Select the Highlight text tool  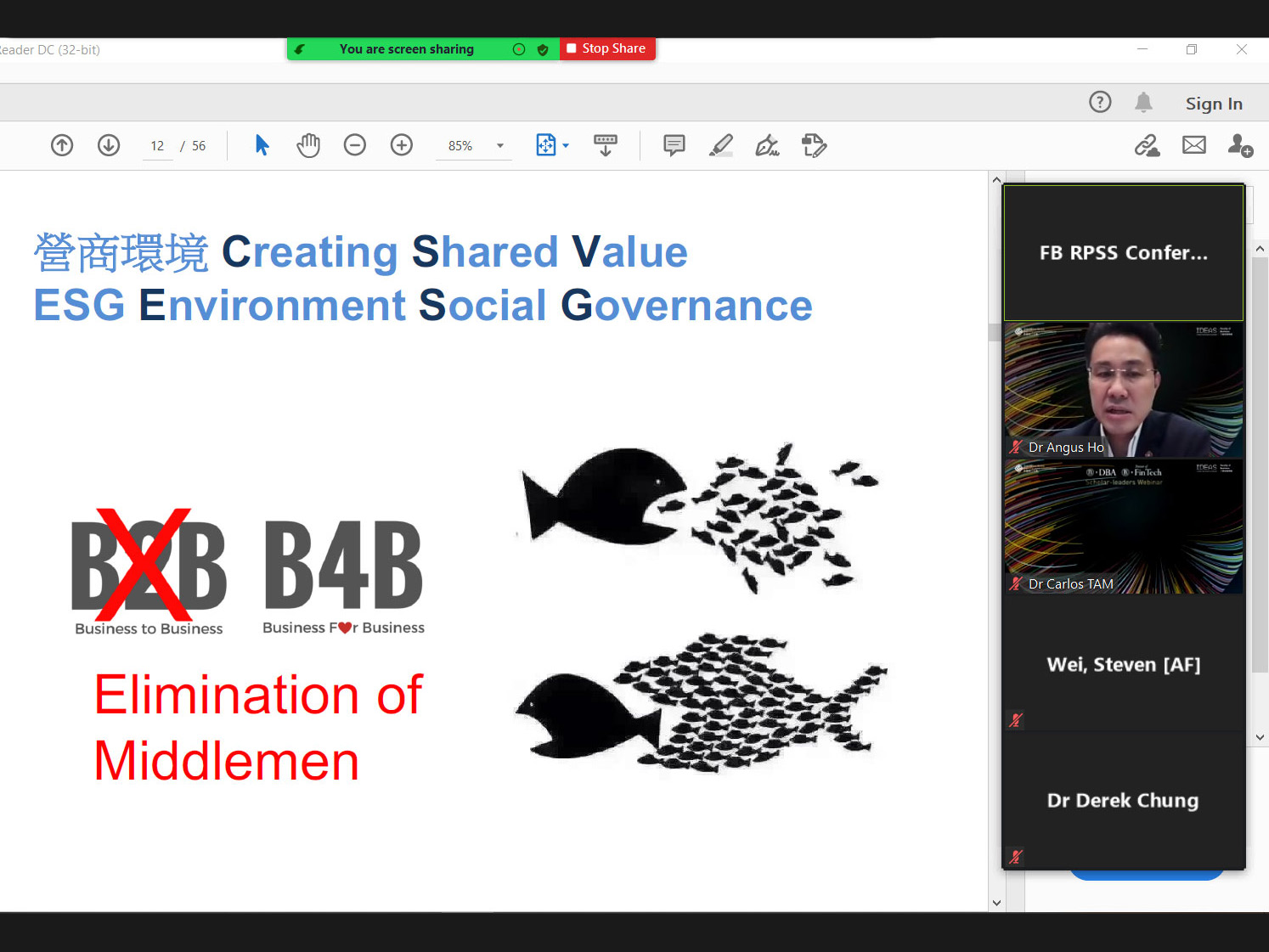720,145
